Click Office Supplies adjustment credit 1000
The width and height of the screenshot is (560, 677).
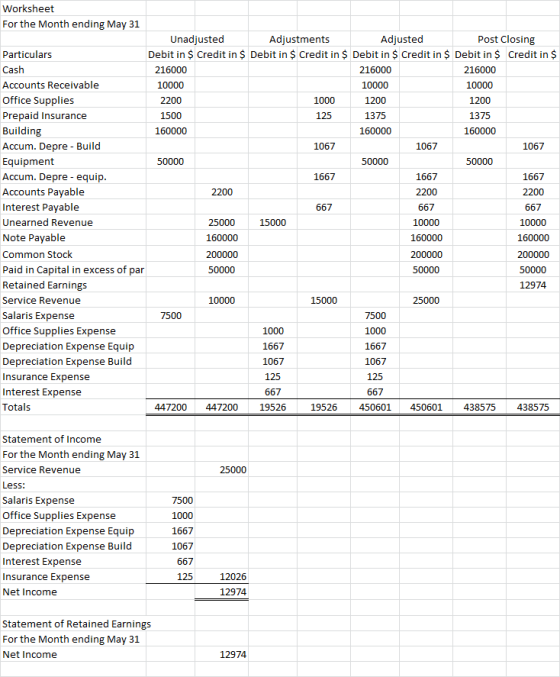tap(324, 100)
